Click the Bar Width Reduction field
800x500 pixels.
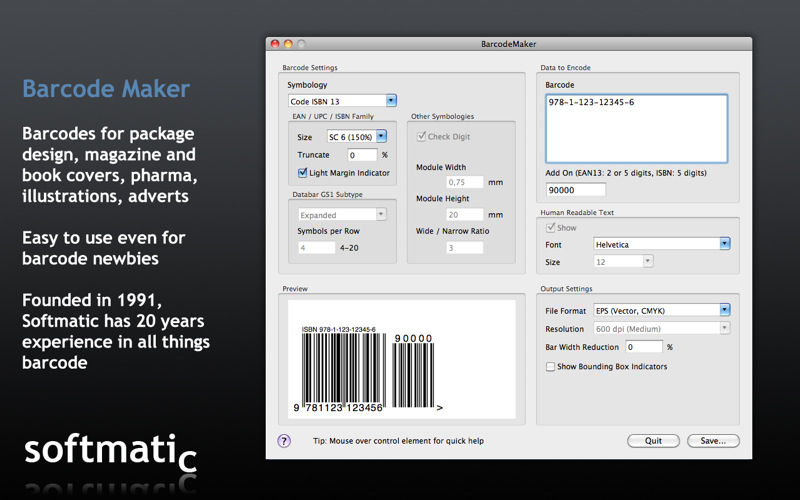tap(643, 347)
